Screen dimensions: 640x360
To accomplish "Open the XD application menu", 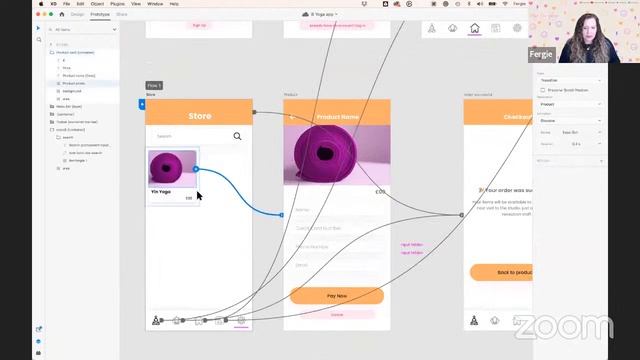I will (x=53, y=4).
